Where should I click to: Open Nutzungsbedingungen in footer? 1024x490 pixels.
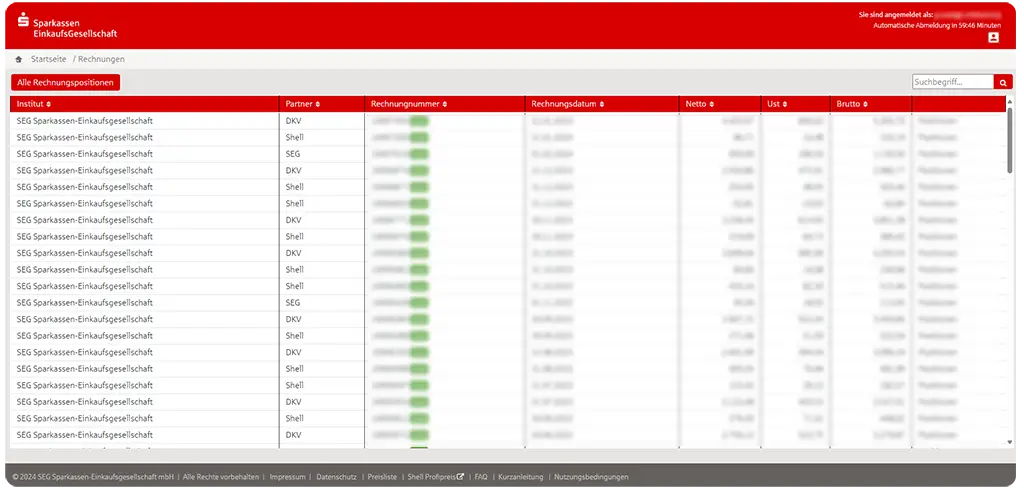click(x=590, y=477)
